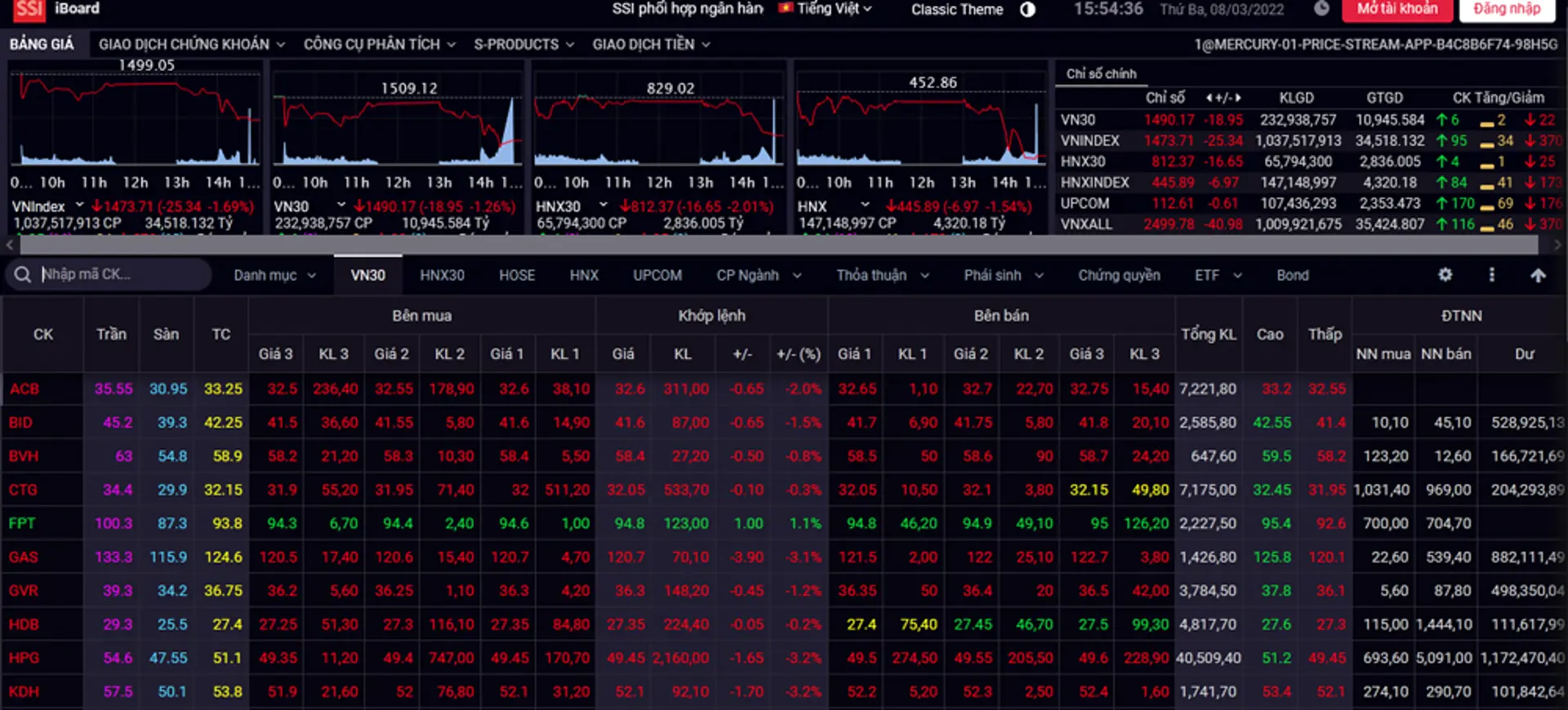This screenshot has width=1568, height=710.
Task: Click the CTG ticker symbol
Action: [23, 490]
